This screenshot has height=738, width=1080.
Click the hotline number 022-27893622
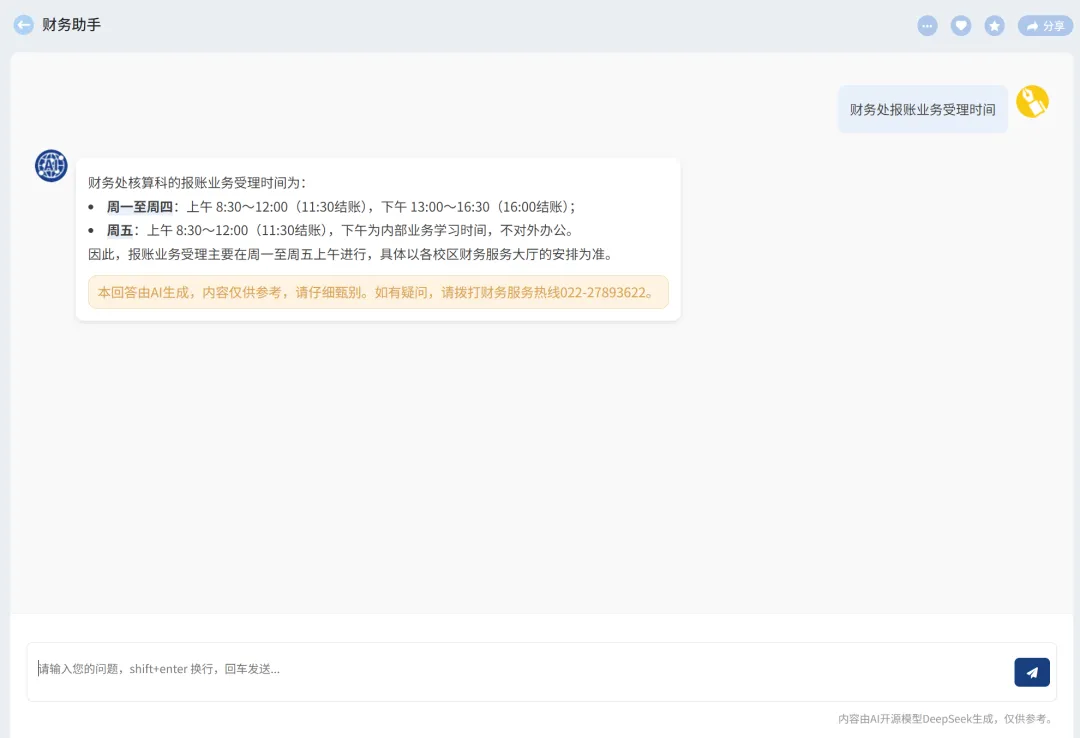click(x=603, y=292)
